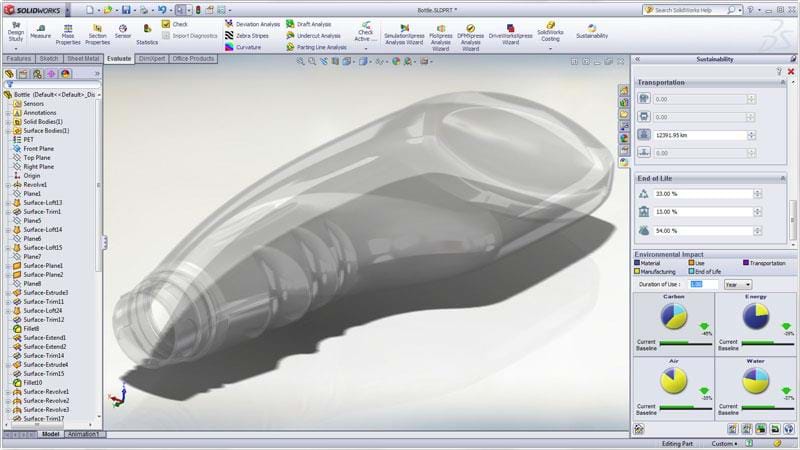This screenshot has width=800, height=450.
Task: Open the Measure tool
Action: pos(40,31)
